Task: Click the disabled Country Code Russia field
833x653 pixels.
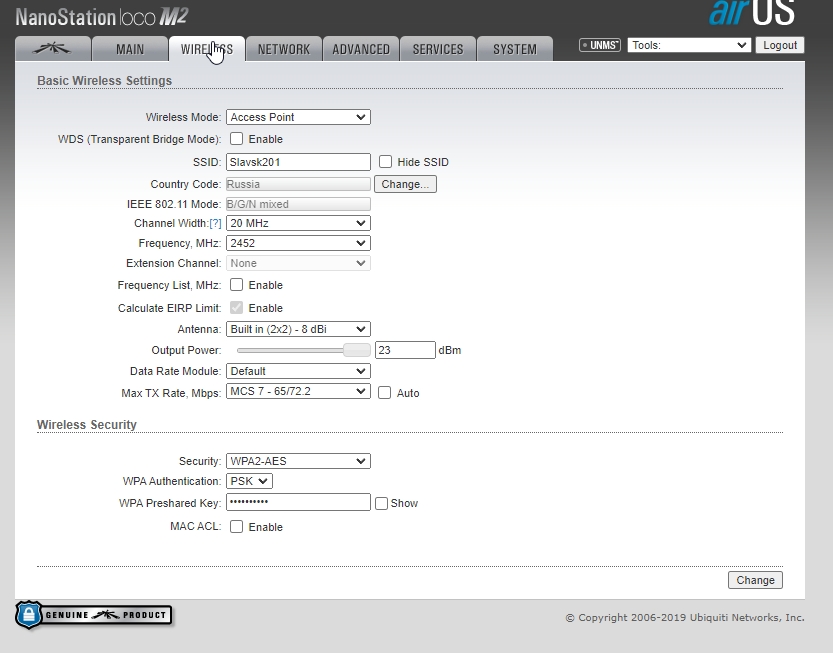Action: pyautogui.click(x=298, y=184)
